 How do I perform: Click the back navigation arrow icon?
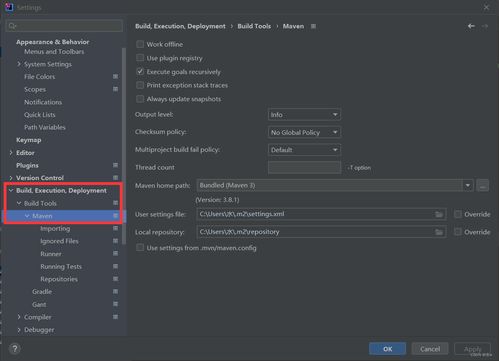tap(471, 26)
